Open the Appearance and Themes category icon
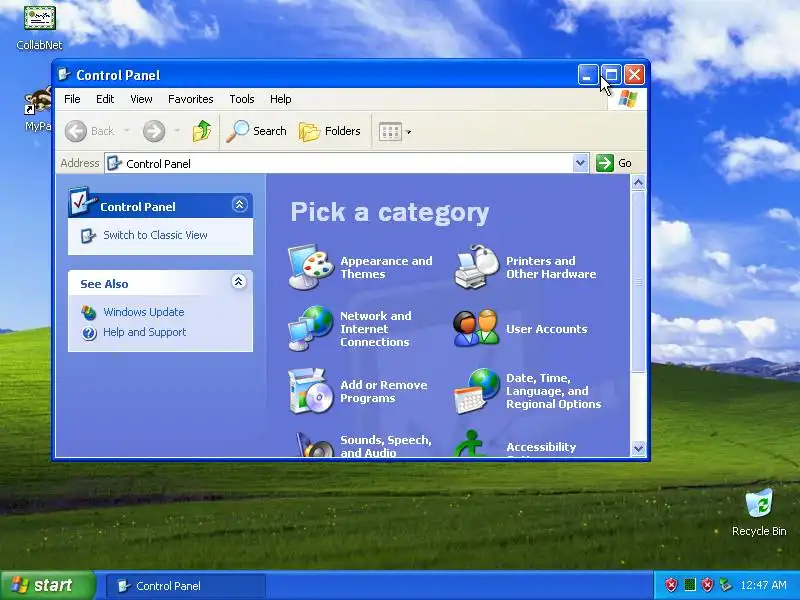The width and height of the screenshot is (800, 600). click(311, 267)
